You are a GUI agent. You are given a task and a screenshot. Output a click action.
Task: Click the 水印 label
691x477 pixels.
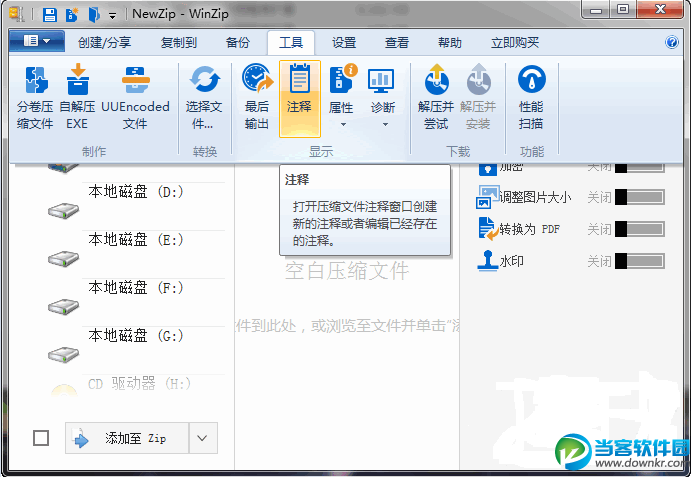pyautogui.click(x=512, y=261)
